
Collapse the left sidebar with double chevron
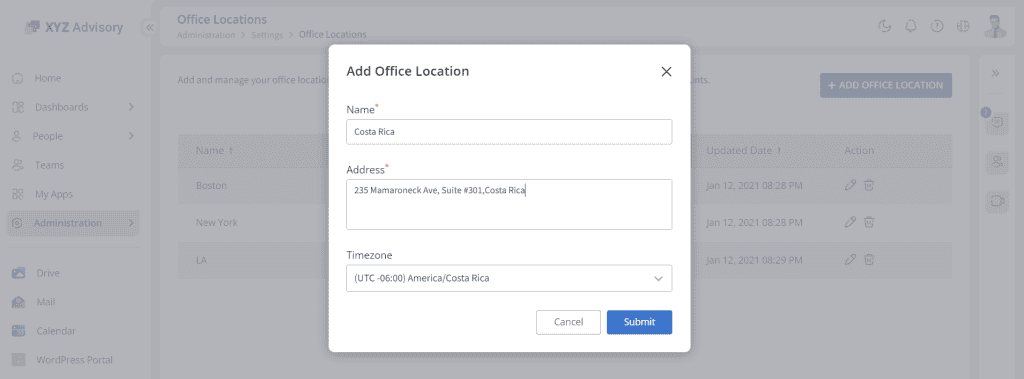coord(150,27)
